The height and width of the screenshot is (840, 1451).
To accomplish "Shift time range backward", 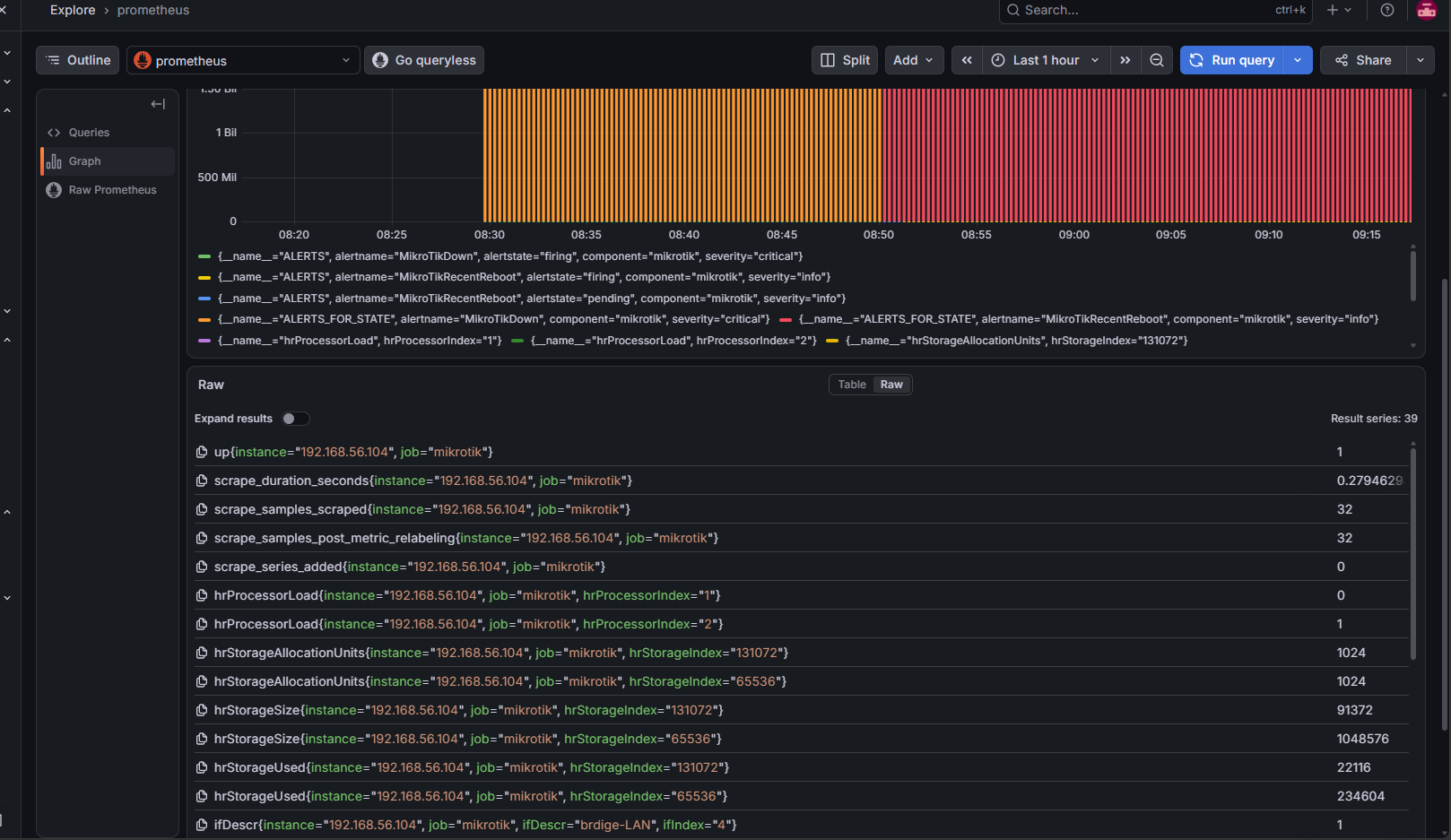I will [967, 60].
